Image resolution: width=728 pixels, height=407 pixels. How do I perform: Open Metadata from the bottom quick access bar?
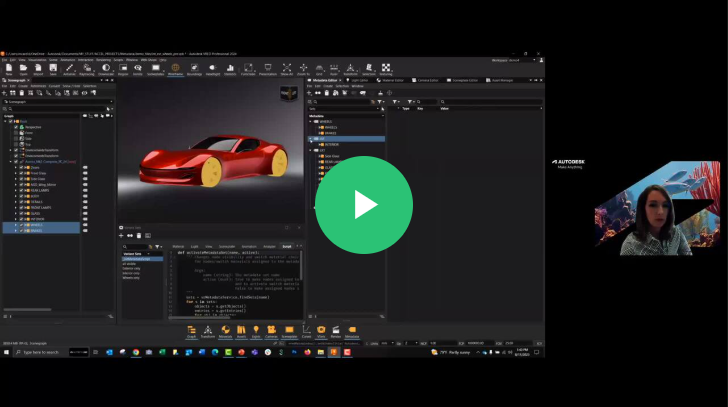coord(352,331)
